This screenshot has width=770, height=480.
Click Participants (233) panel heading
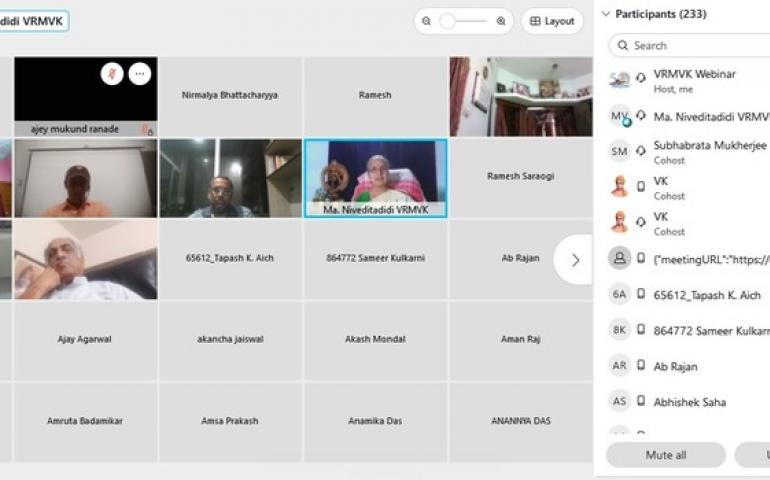(x=660, y=14)
